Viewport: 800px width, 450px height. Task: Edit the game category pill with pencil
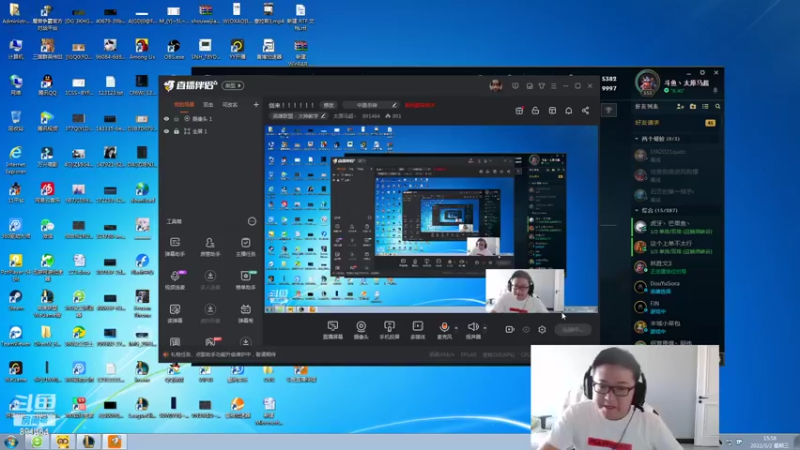(x=370, y=105)
